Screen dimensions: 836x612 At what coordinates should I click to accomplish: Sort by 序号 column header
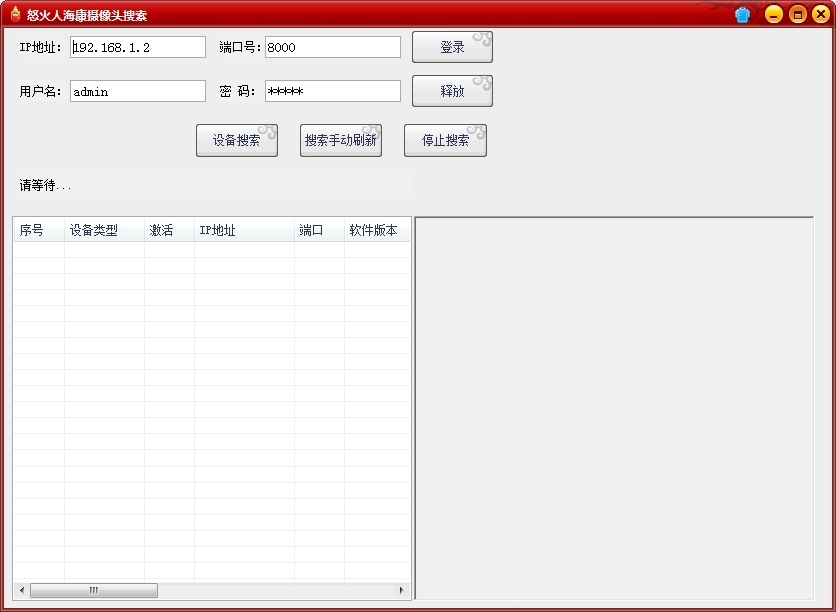[39, 230]
